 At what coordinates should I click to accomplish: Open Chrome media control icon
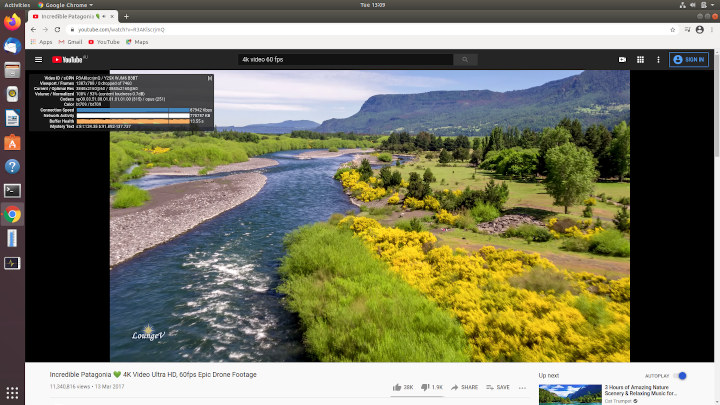(687, 29)
